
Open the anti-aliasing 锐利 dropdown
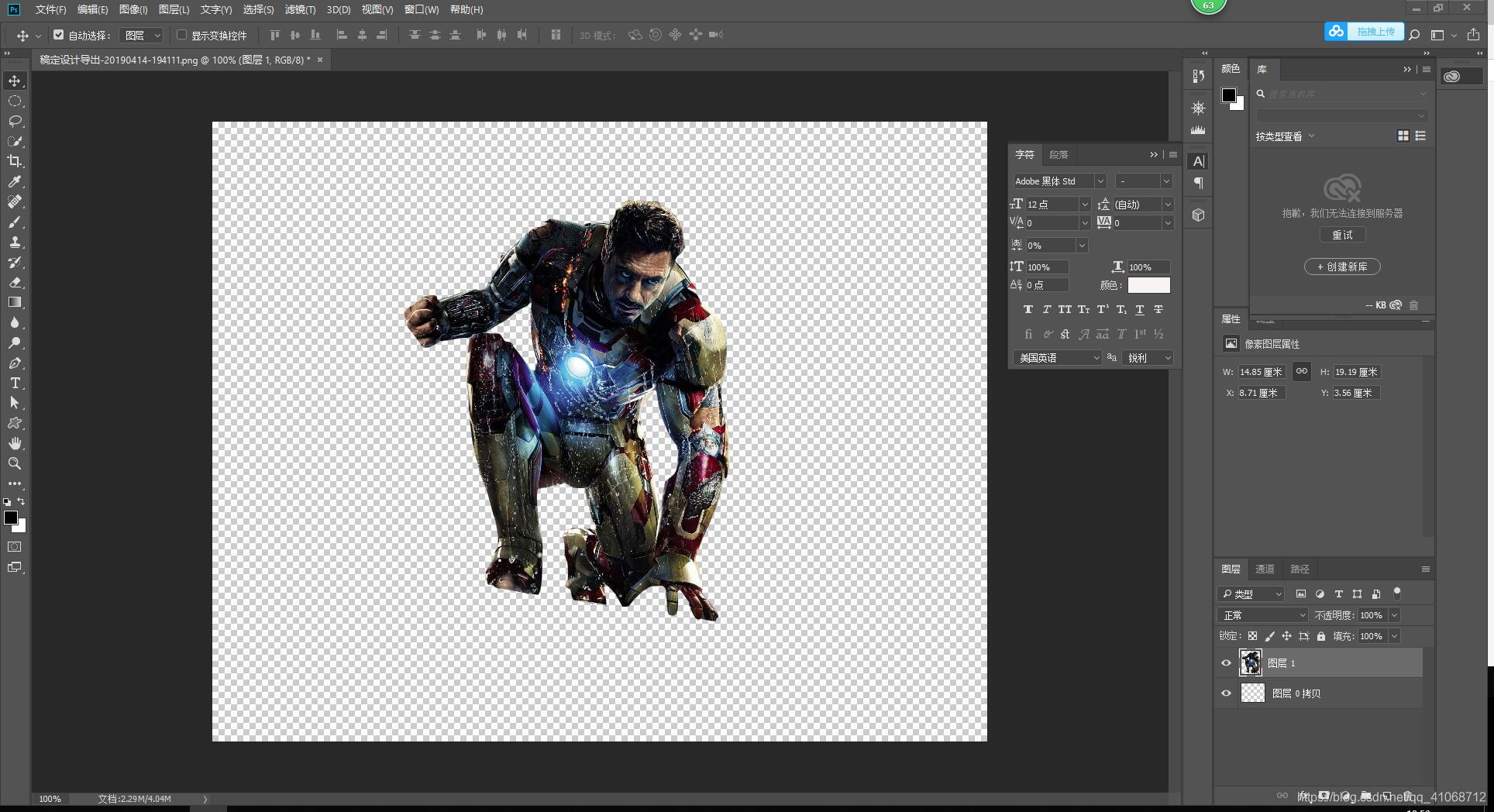click(1148, 358)
